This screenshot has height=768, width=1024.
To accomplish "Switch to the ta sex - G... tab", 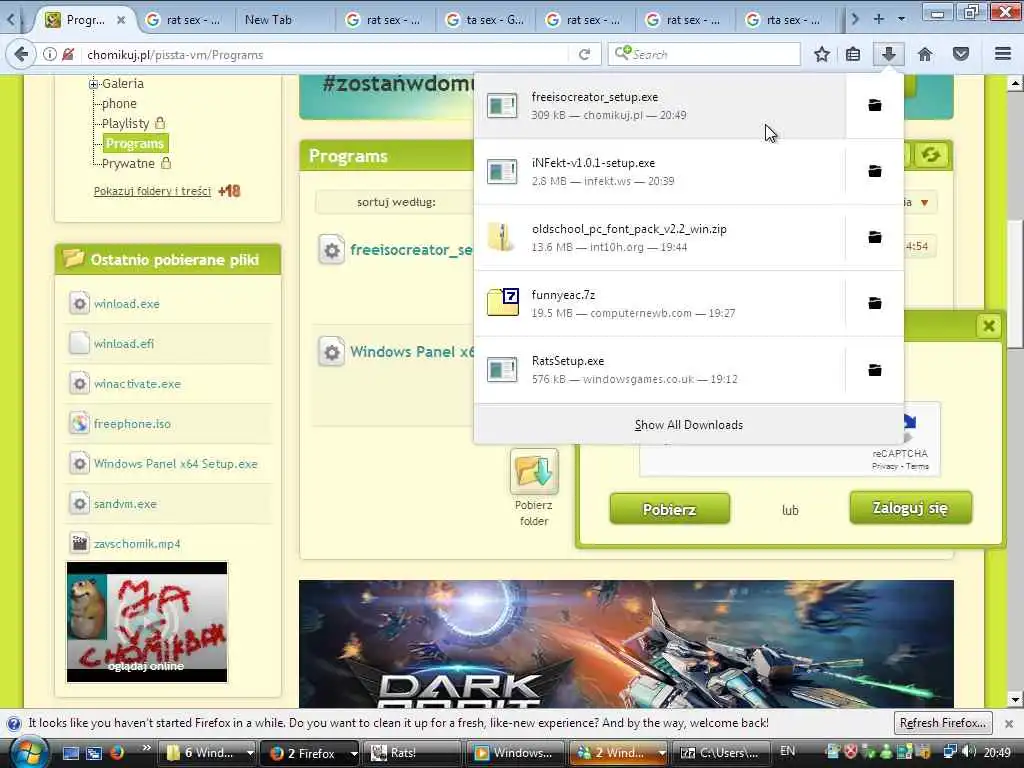I will point(485,20).
